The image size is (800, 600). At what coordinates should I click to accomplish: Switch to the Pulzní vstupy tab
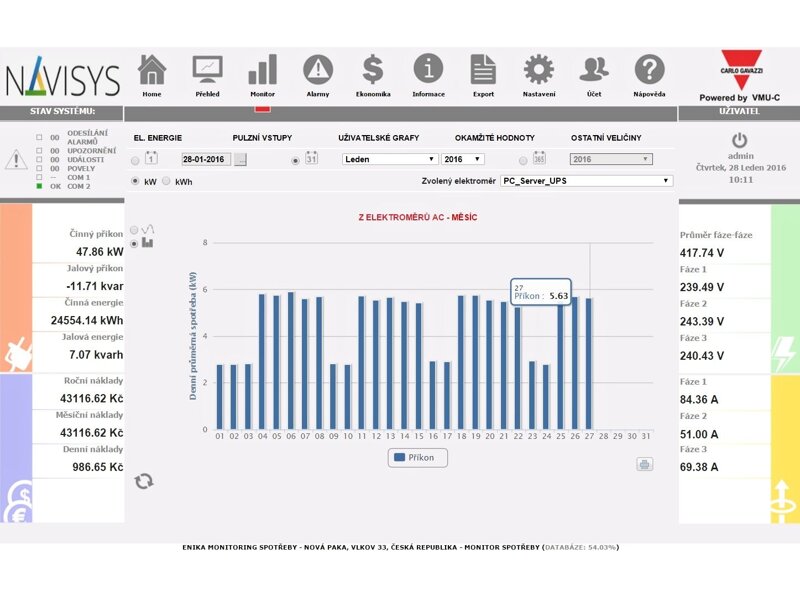coord(260,137)
